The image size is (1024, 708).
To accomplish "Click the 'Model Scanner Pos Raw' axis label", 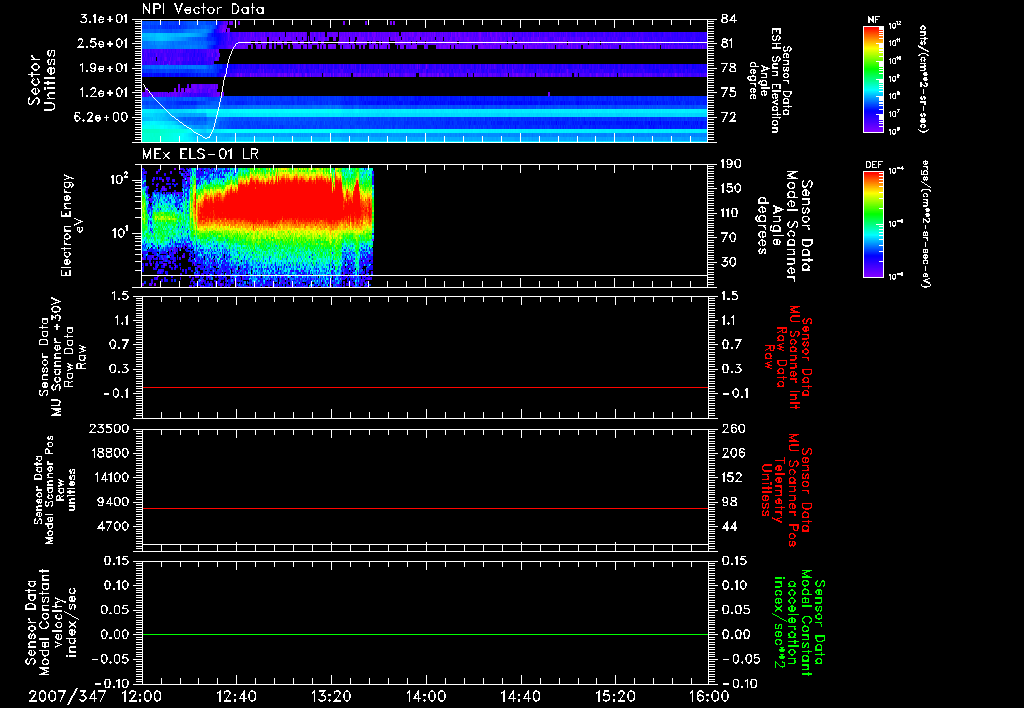I will pos(56,490).
